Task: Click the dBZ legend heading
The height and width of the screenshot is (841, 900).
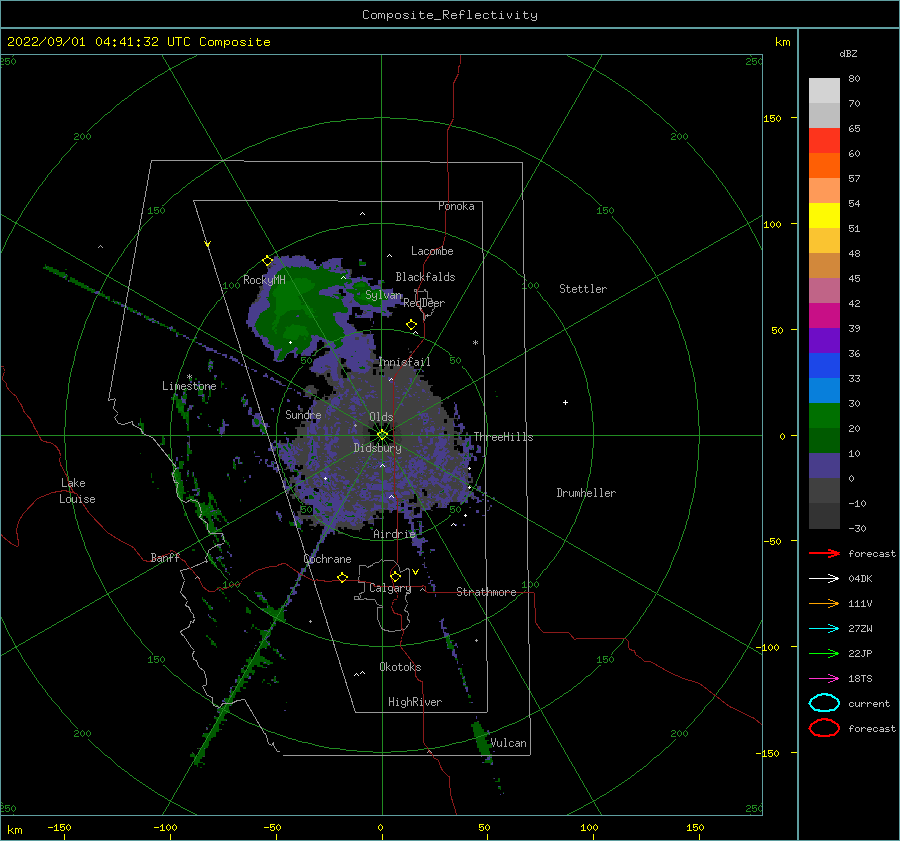Action: coord(848,53)
